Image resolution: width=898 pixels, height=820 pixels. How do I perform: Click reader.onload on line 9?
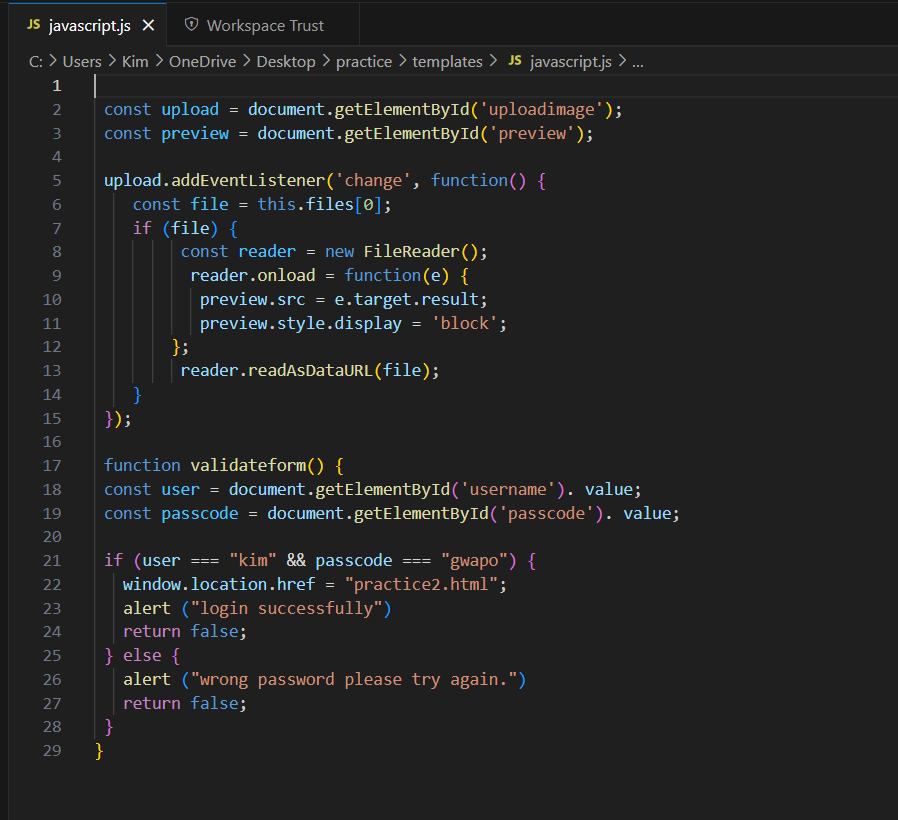tap(253, 275)
